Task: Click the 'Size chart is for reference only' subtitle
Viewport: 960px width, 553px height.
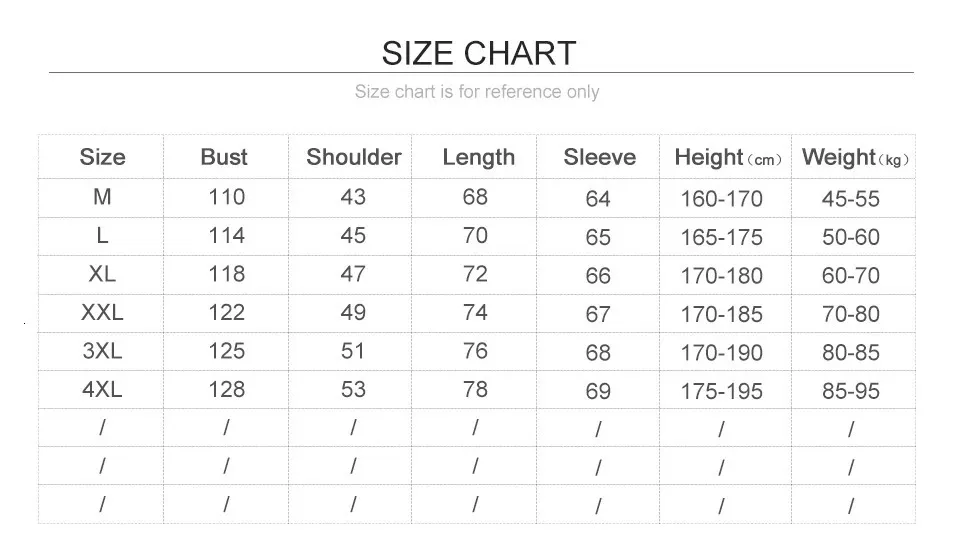Action: (x=477, y=92)
